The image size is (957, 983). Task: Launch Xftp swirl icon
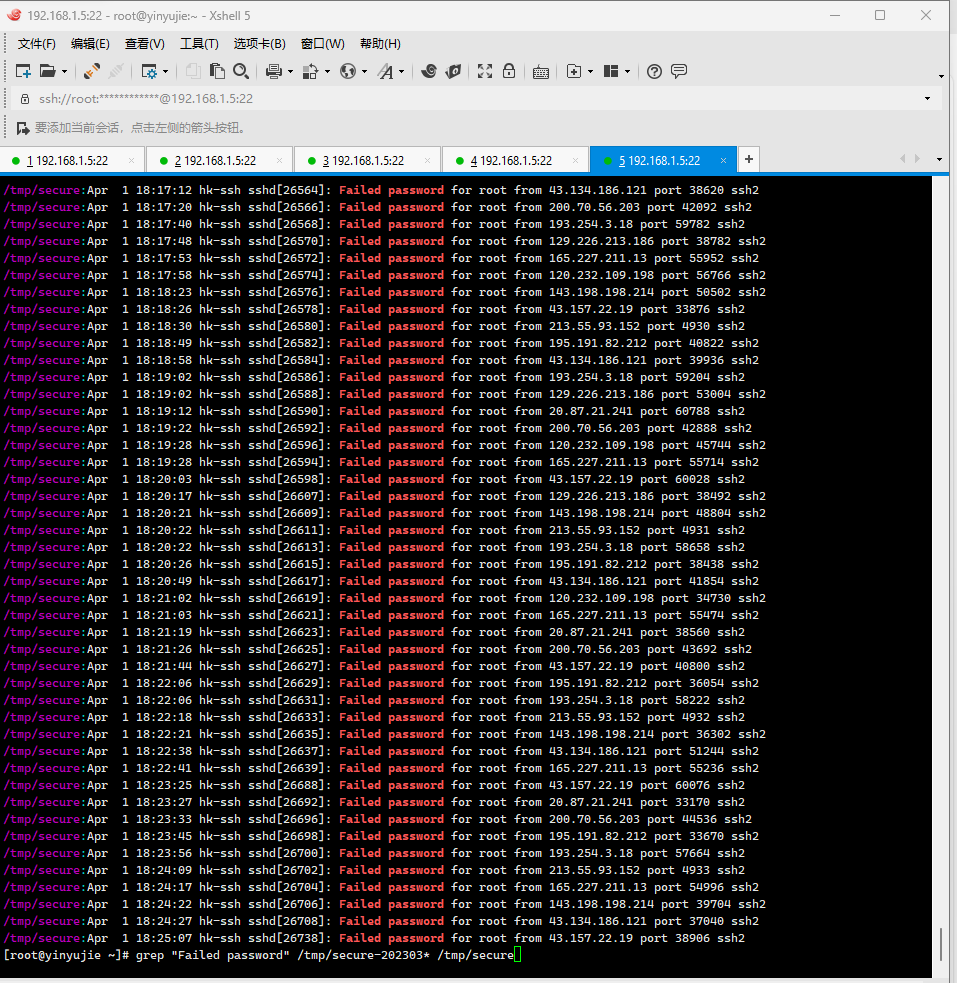tap(429, 71)
